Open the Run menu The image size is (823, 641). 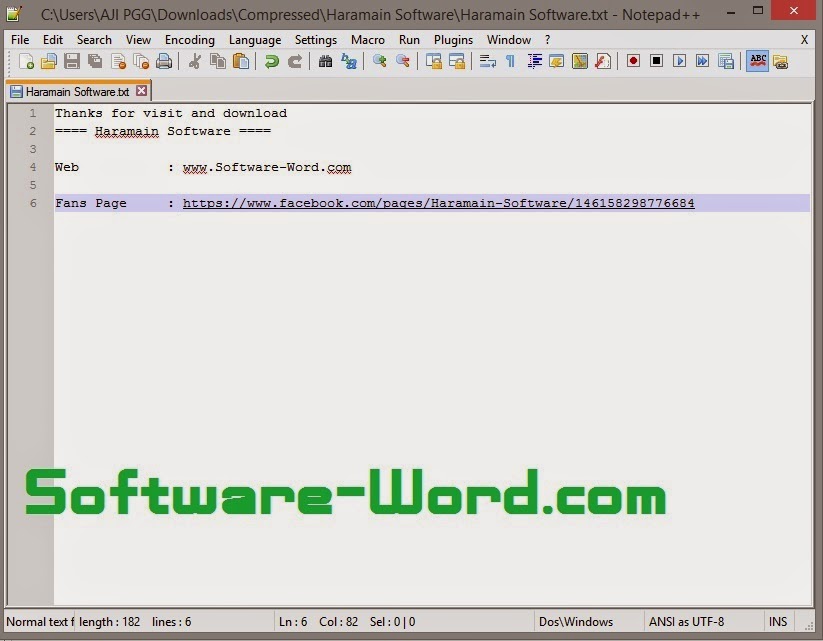coord(409,40)
